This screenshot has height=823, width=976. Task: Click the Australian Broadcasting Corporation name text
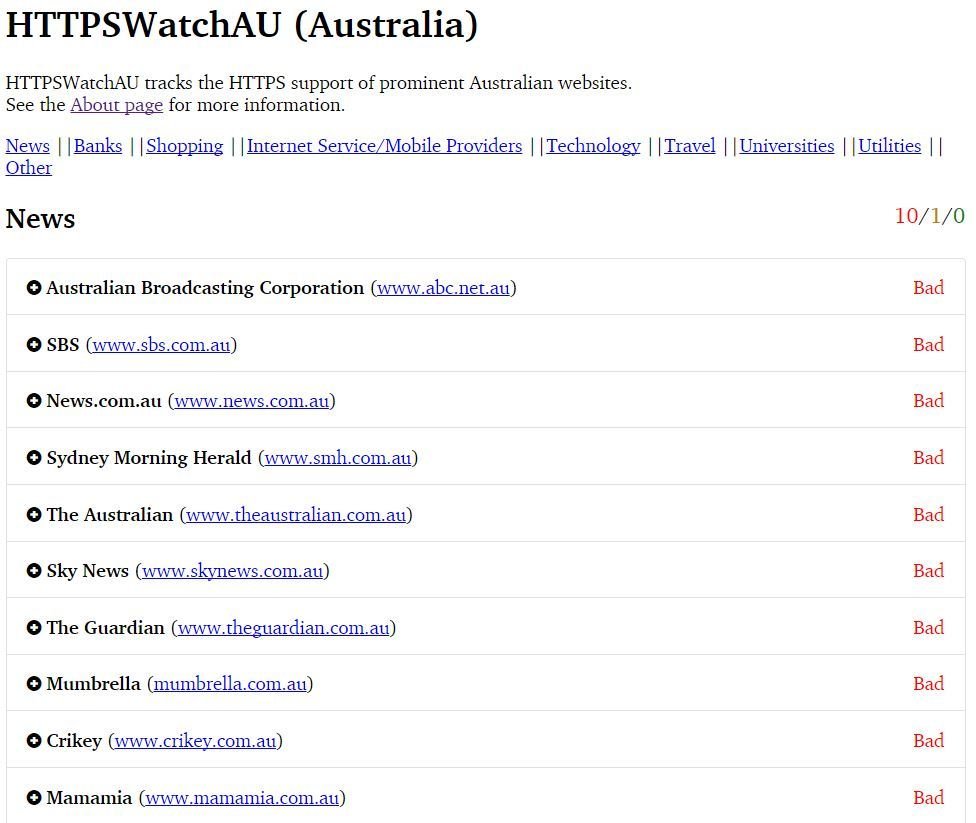pos(205,288)
